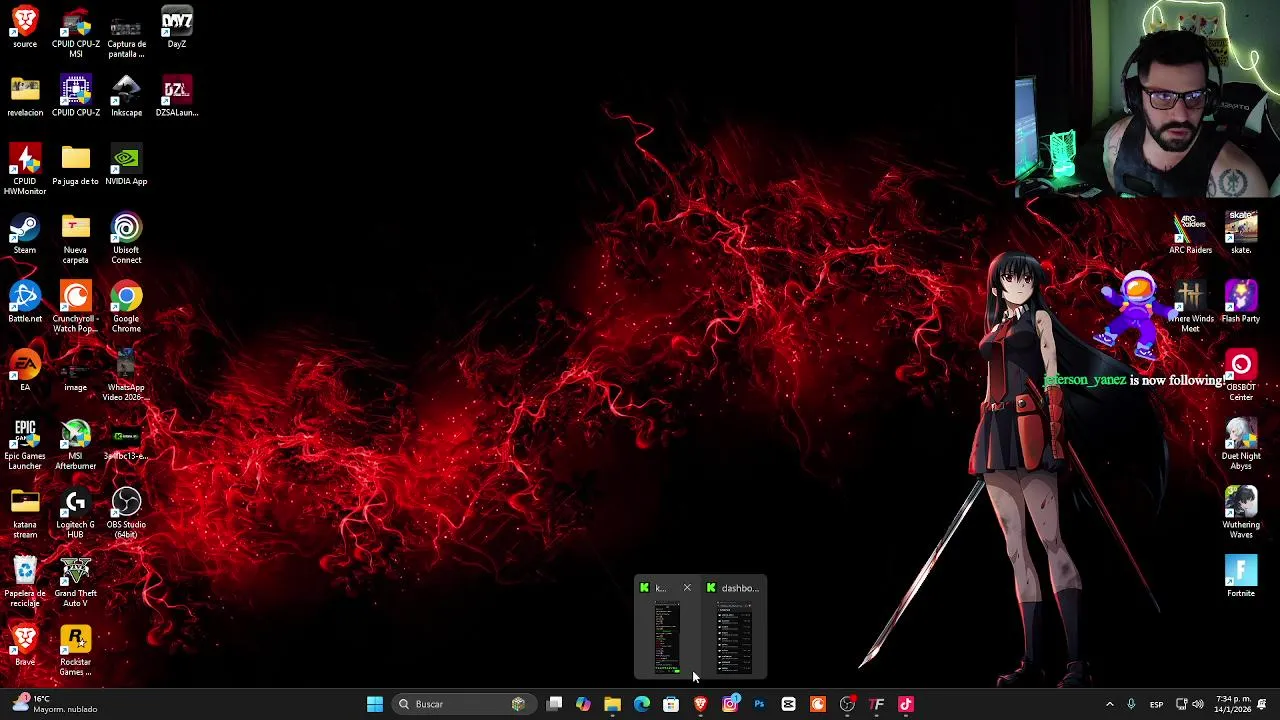The image size is (1280, 720).
Task: Open Captura de pantalla file icon
Action: 126,32
